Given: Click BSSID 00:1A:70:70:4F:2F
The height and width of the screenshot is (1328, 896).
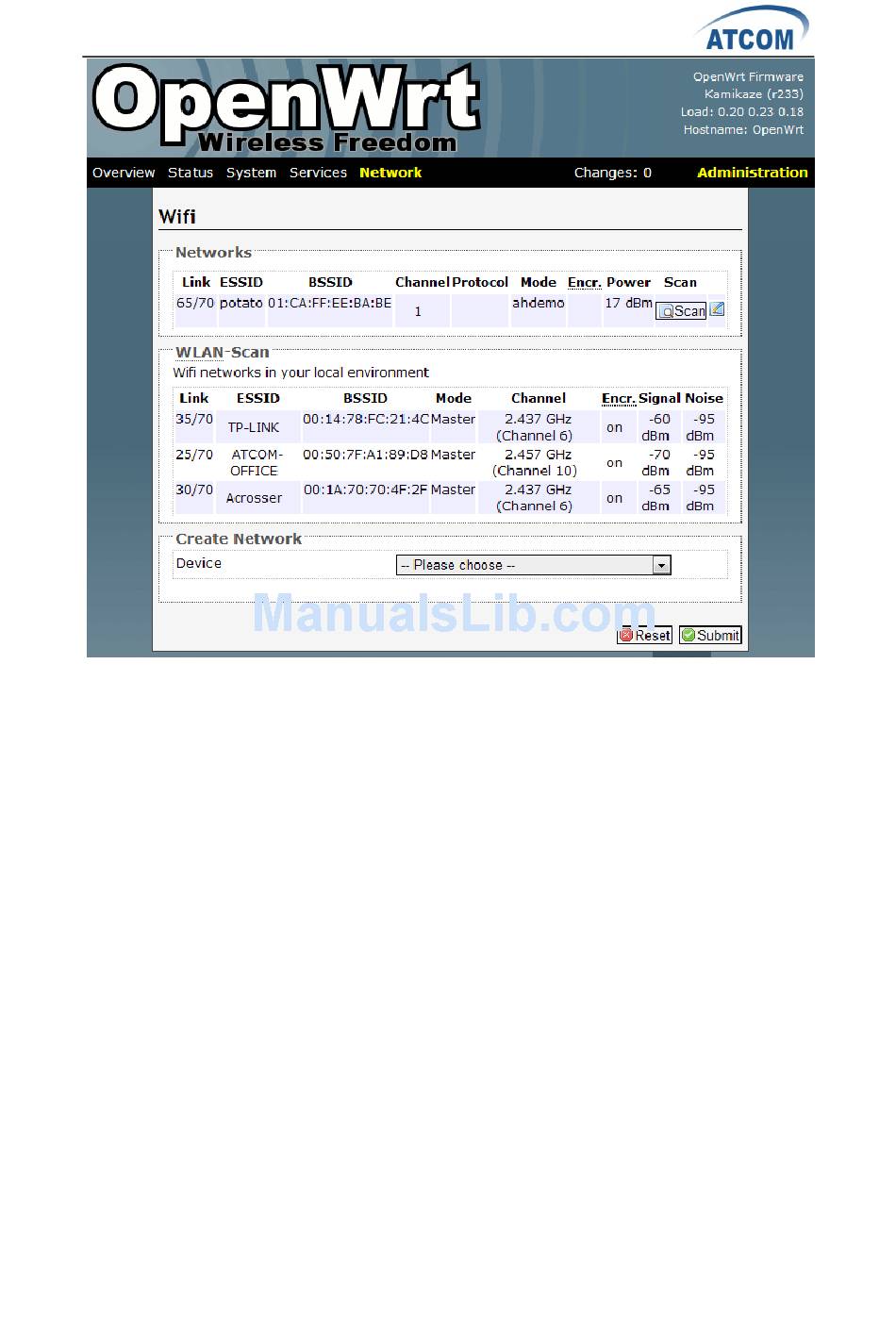Looking at the screenshot, I should pos(366,490).
